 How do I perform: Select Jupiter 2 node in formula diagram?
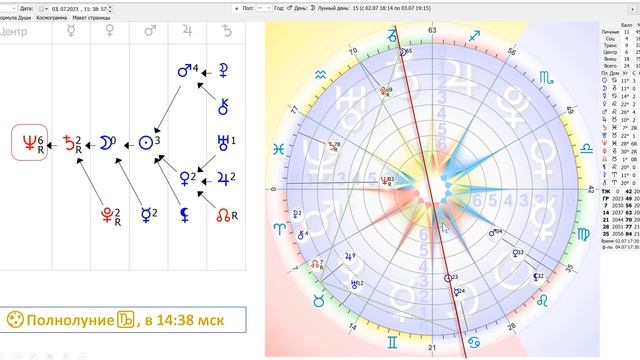click(227, 178)
